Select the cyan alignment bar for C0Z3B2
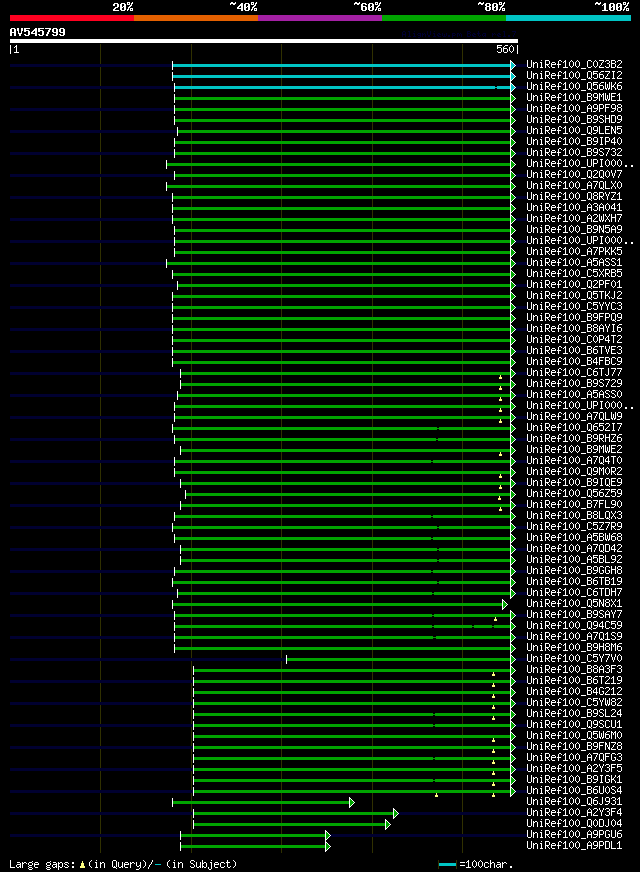 tap(341, 66)
